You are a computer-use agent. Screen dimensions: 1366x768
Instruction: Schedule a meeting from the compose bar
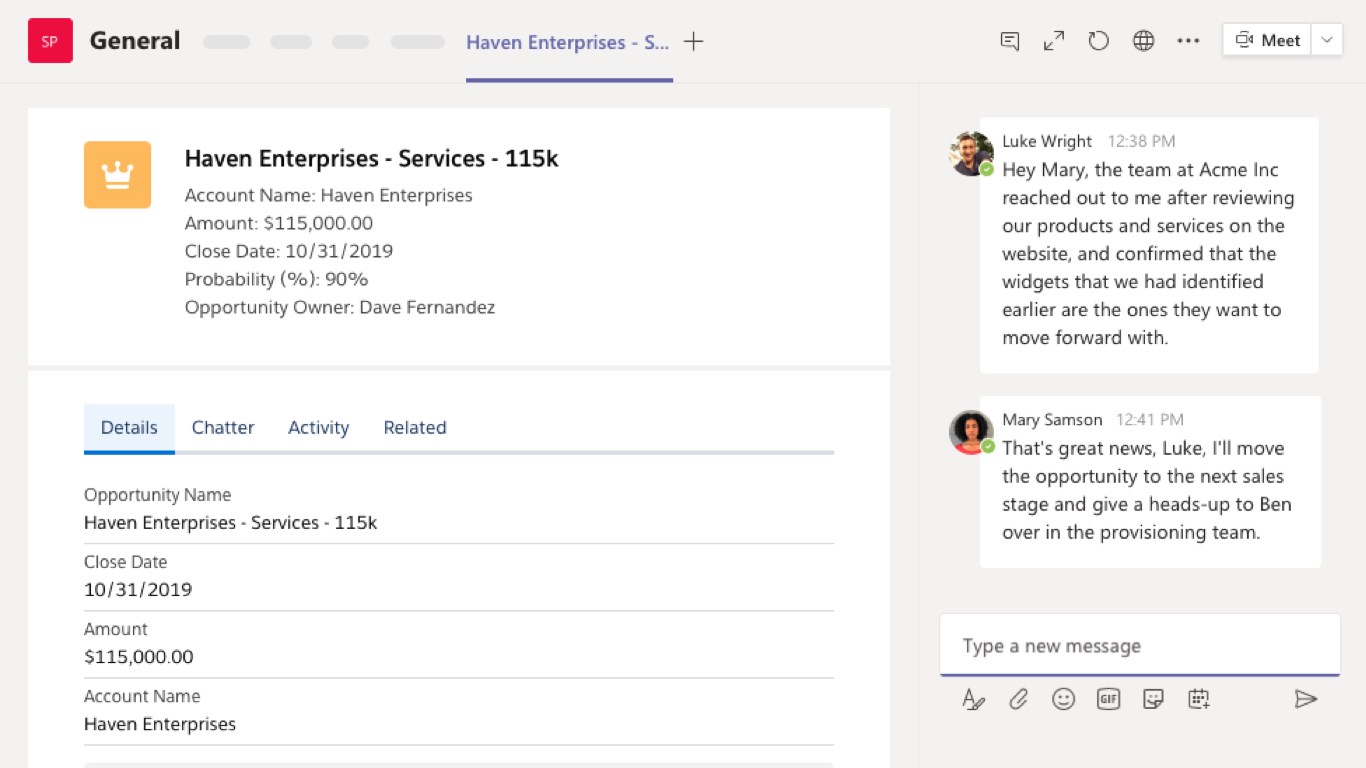(1198, 699)
